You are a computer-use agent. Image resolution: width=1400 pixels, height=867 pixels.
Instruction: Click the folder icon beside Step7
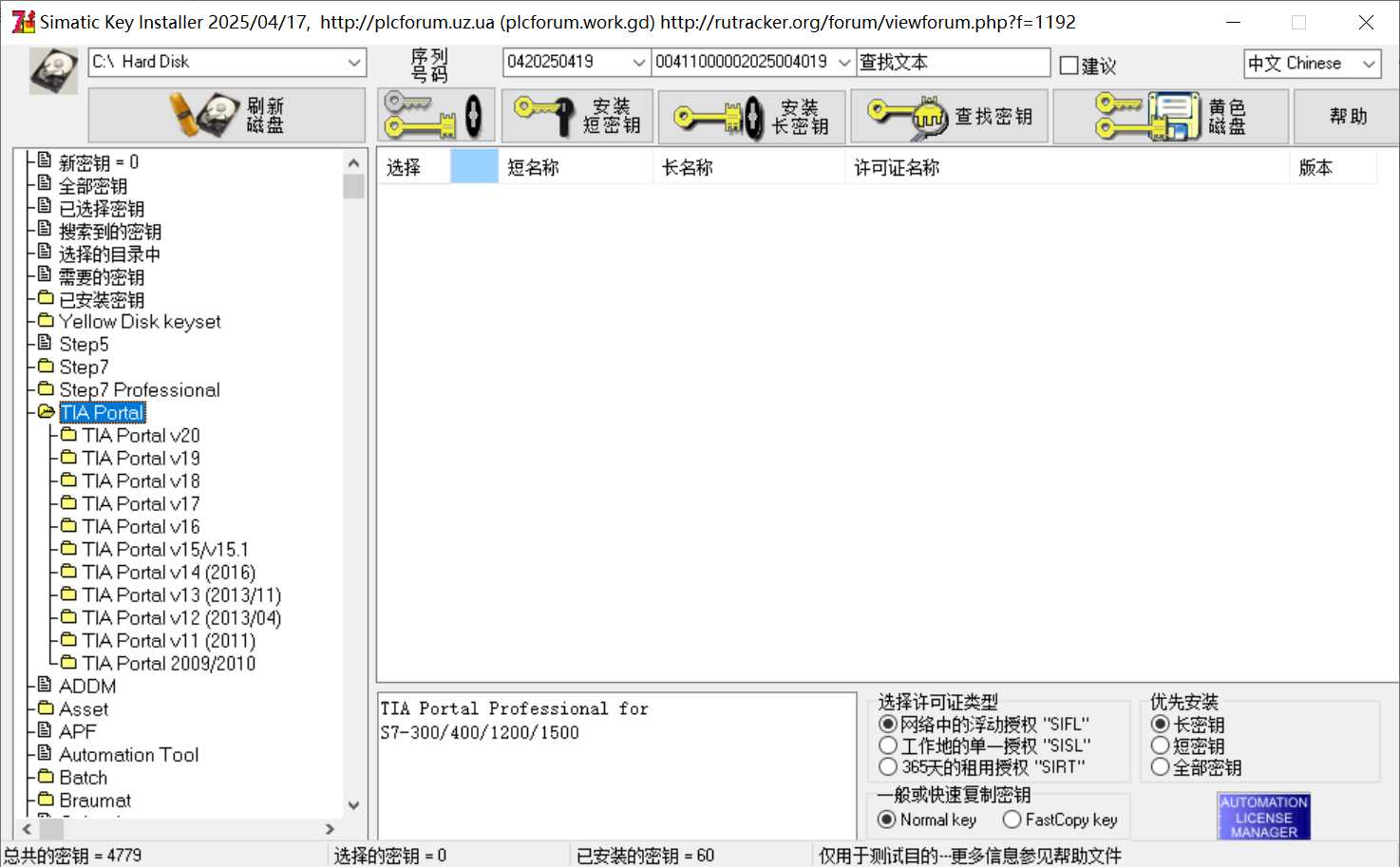click(x=45, y=366)
